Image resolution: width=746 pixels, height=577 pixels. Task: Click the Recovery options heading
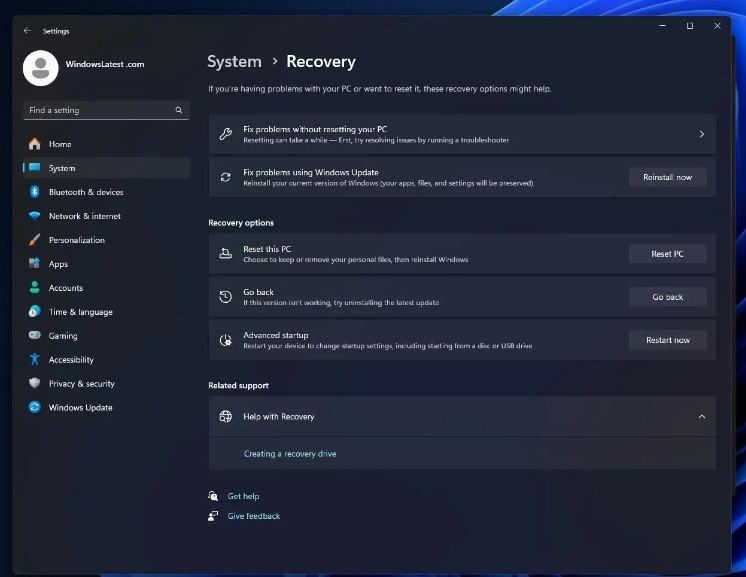[241, 223]
